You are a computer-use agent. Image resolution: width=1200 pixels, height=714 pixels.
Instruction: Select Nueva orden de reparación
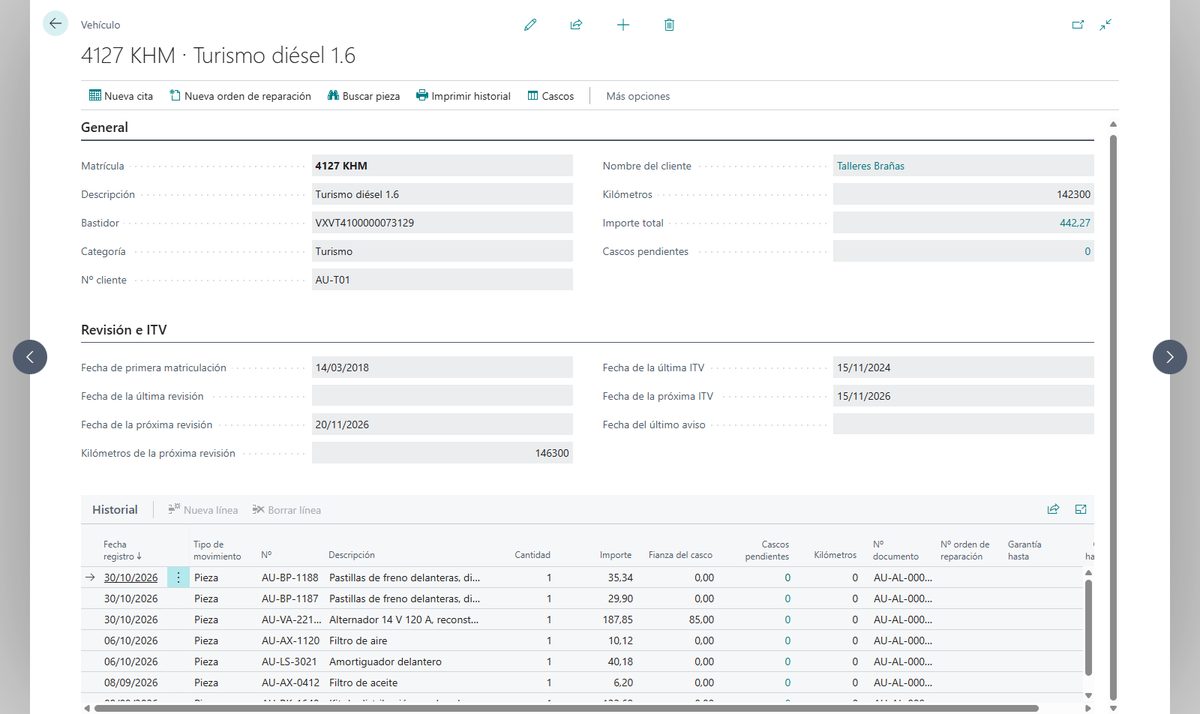pyautogui.click(x=240, y=96)
